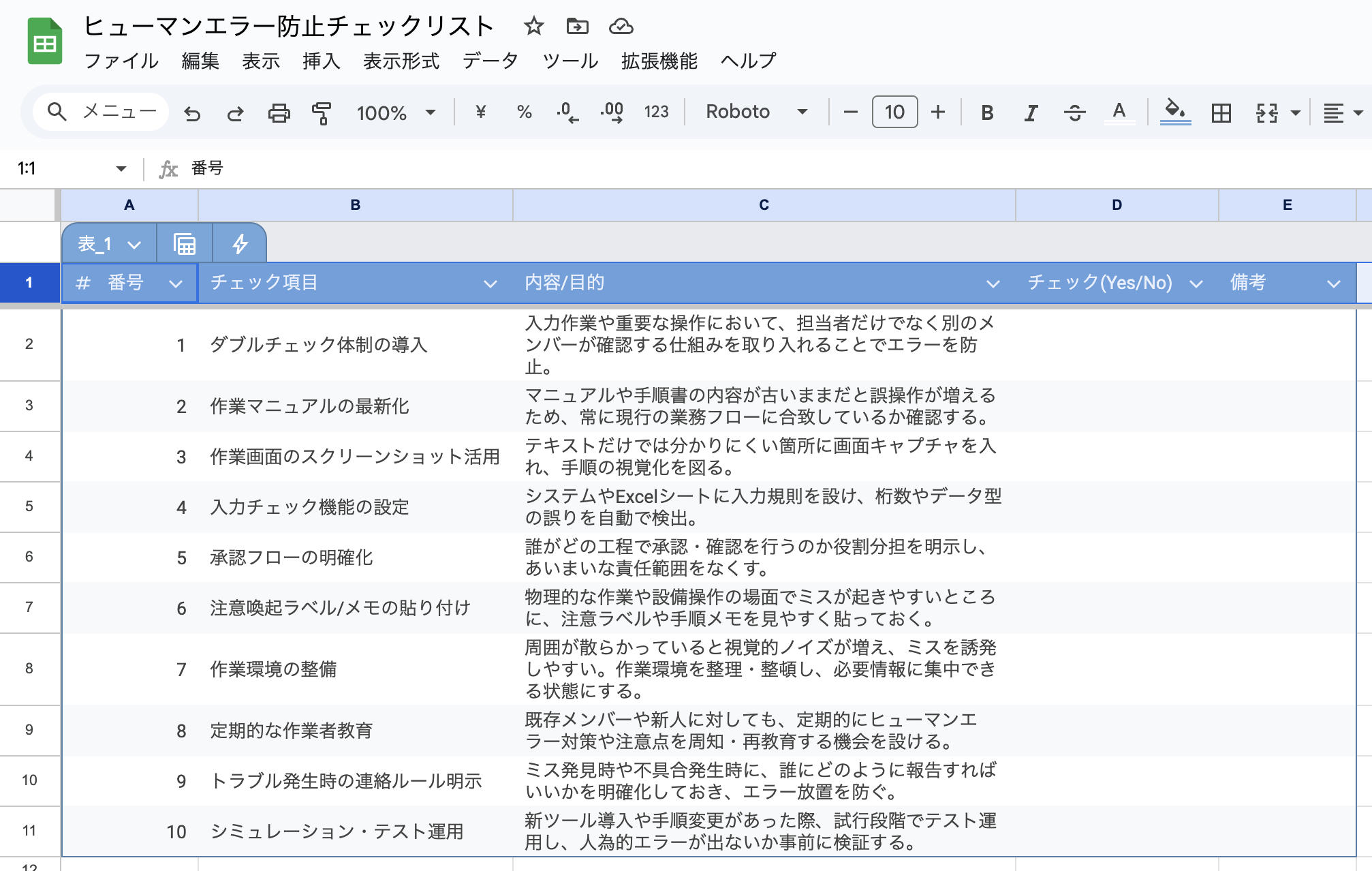Image resolution: width=1372 pixels, height=871 pixels.
Task: Open the チェック項目 column filter dropdown
Action: 490,284
